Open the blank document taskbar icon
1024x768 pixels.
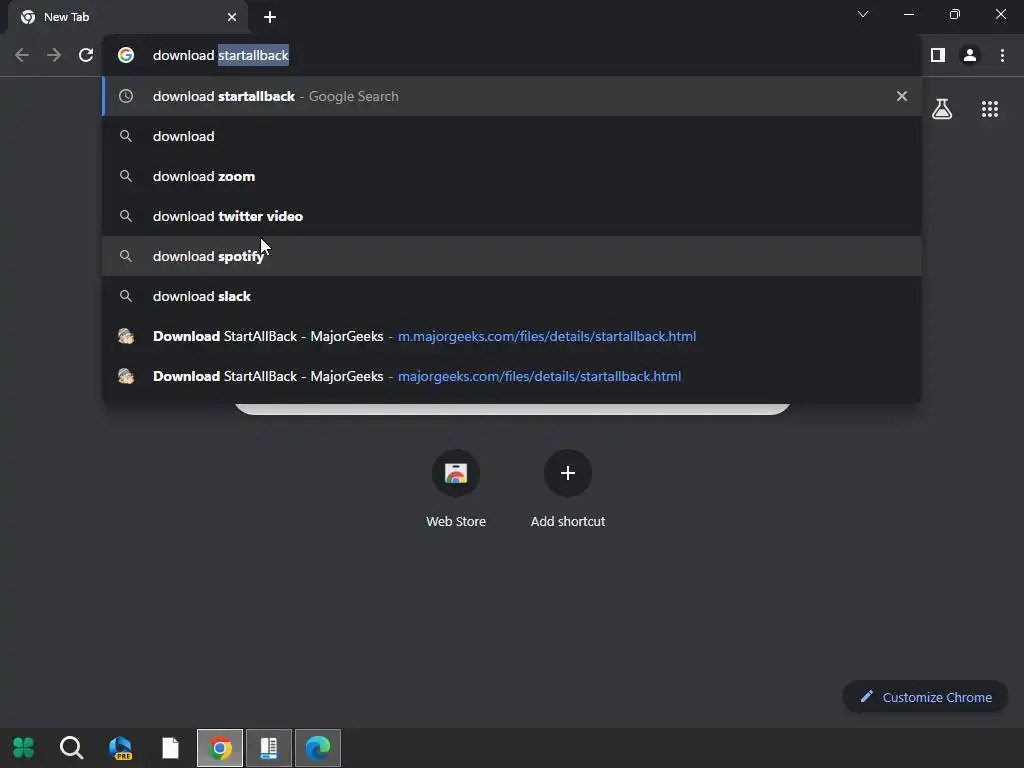(170, 747)
